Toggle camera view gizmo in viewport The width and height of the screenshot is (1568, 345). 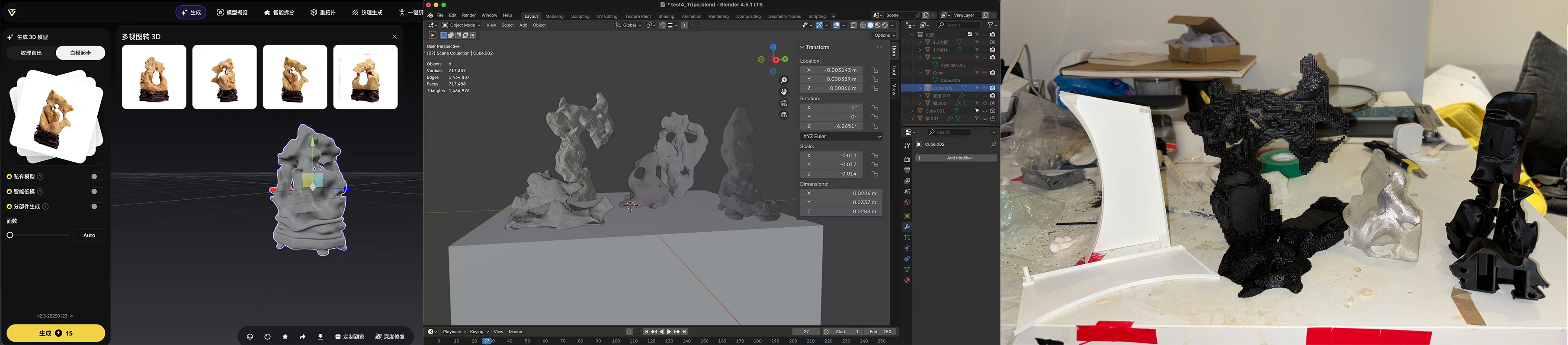(784, 103)
